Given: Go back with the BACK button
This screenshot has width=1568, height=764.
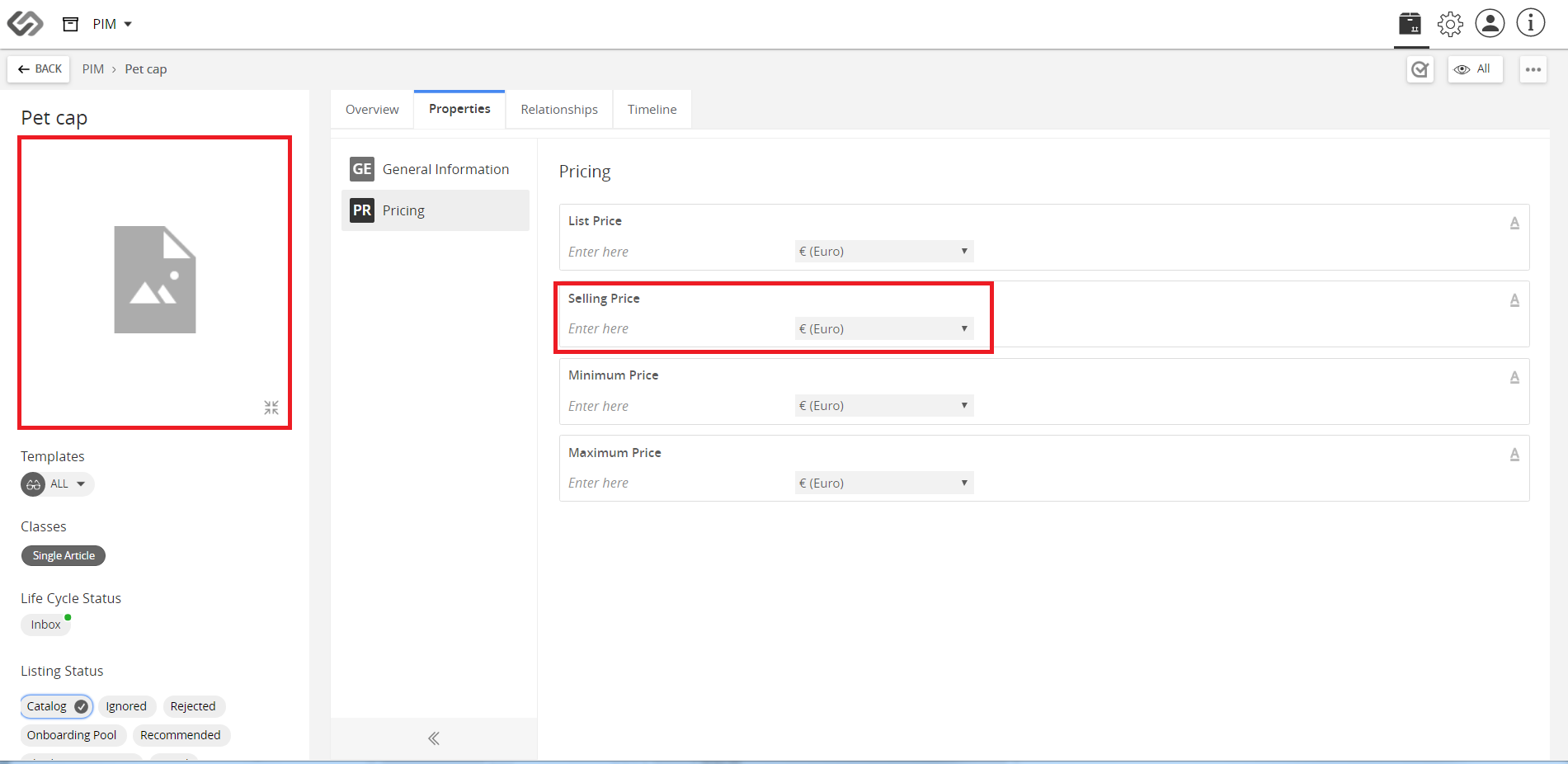Looking at the screenshot, I should 40,69.
